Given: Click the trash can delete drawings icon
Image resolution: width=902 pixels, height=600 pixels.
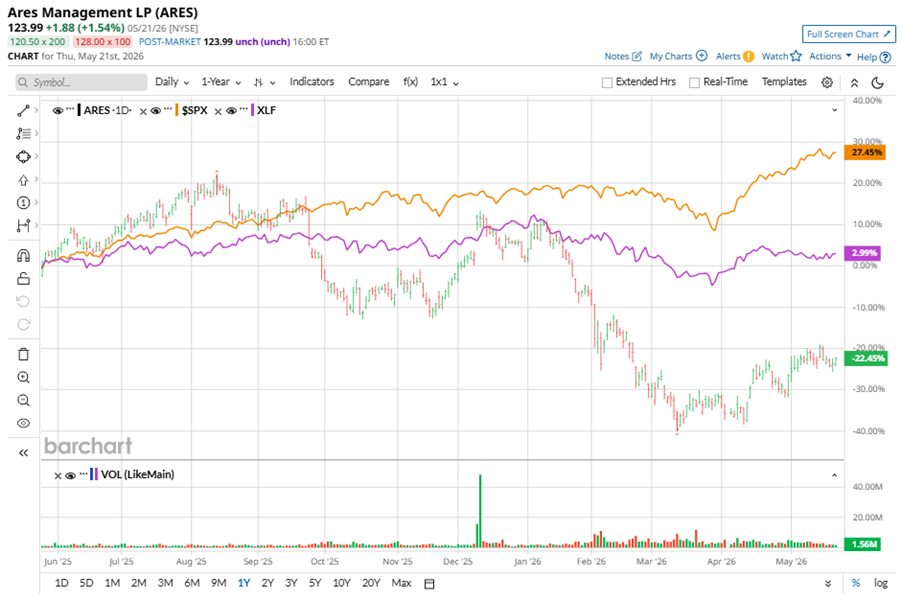Looking at the screenshot, I should click(23, 354).
